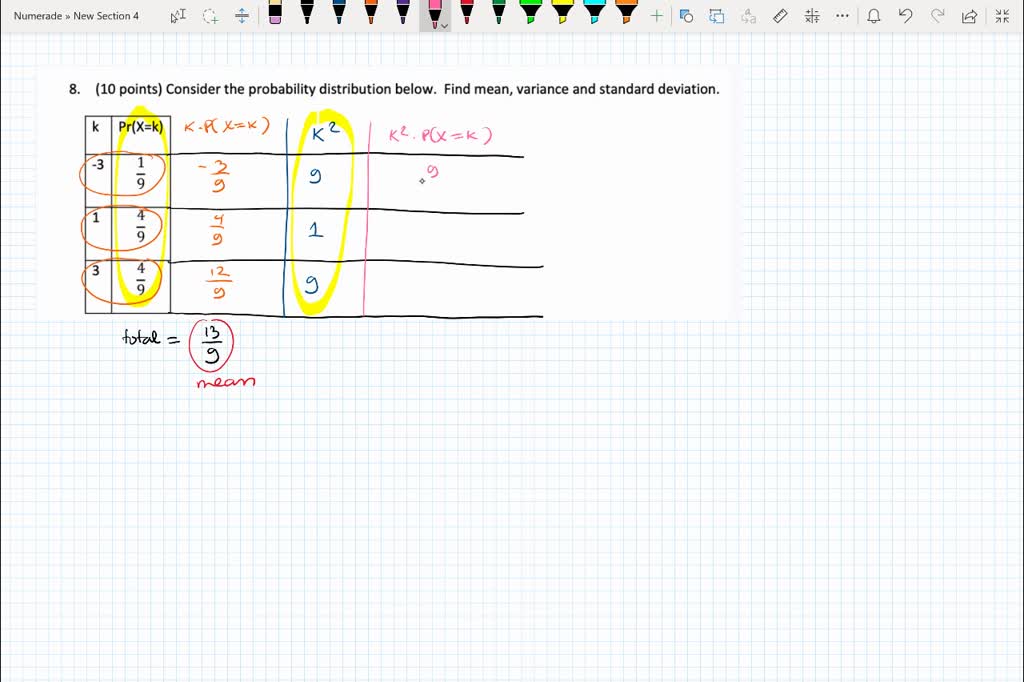Toggle the active pink highlighter
The width and height of the screenshot is (1024, 682).
pos(434,16)
